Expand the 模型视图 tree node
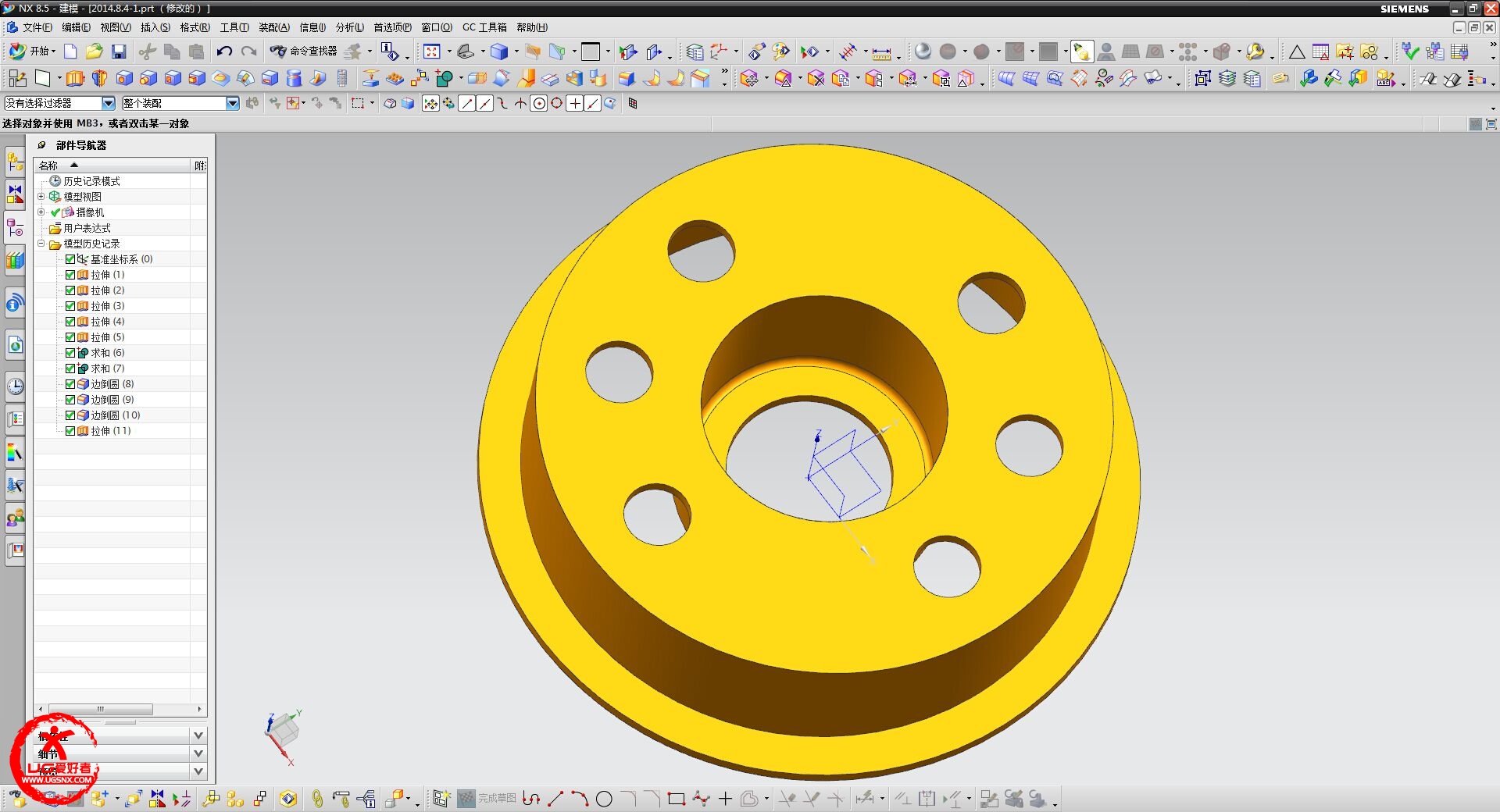Screen dimensions: 1500x812 (x=41, y=197)
